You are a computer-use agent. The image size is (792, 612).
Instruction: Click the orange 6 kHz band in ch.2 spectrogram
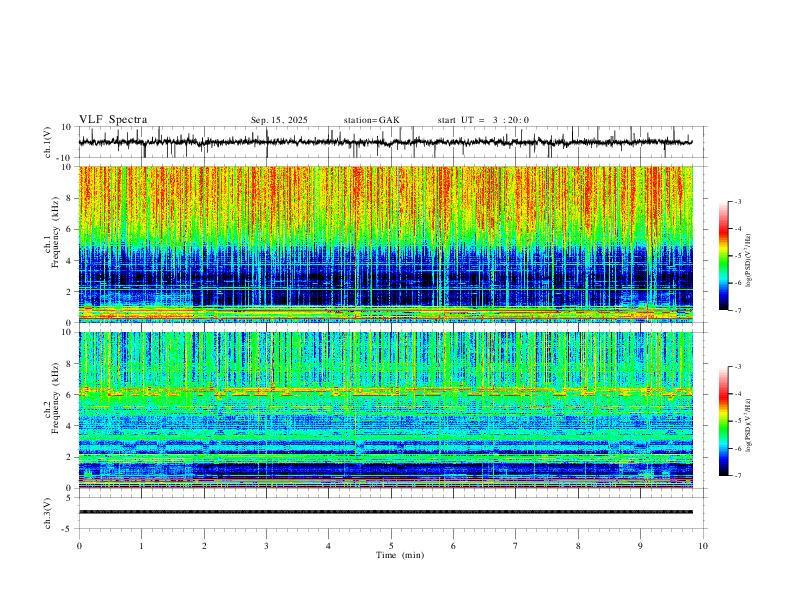[x=385, y=391]
